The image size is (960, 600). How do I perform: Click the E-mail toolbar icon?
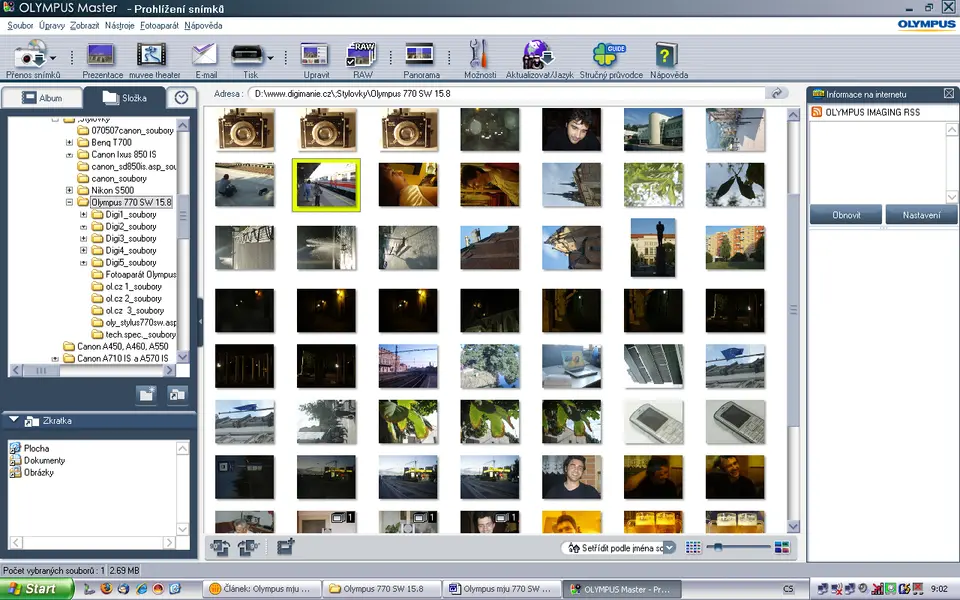[x=205, y=56]
